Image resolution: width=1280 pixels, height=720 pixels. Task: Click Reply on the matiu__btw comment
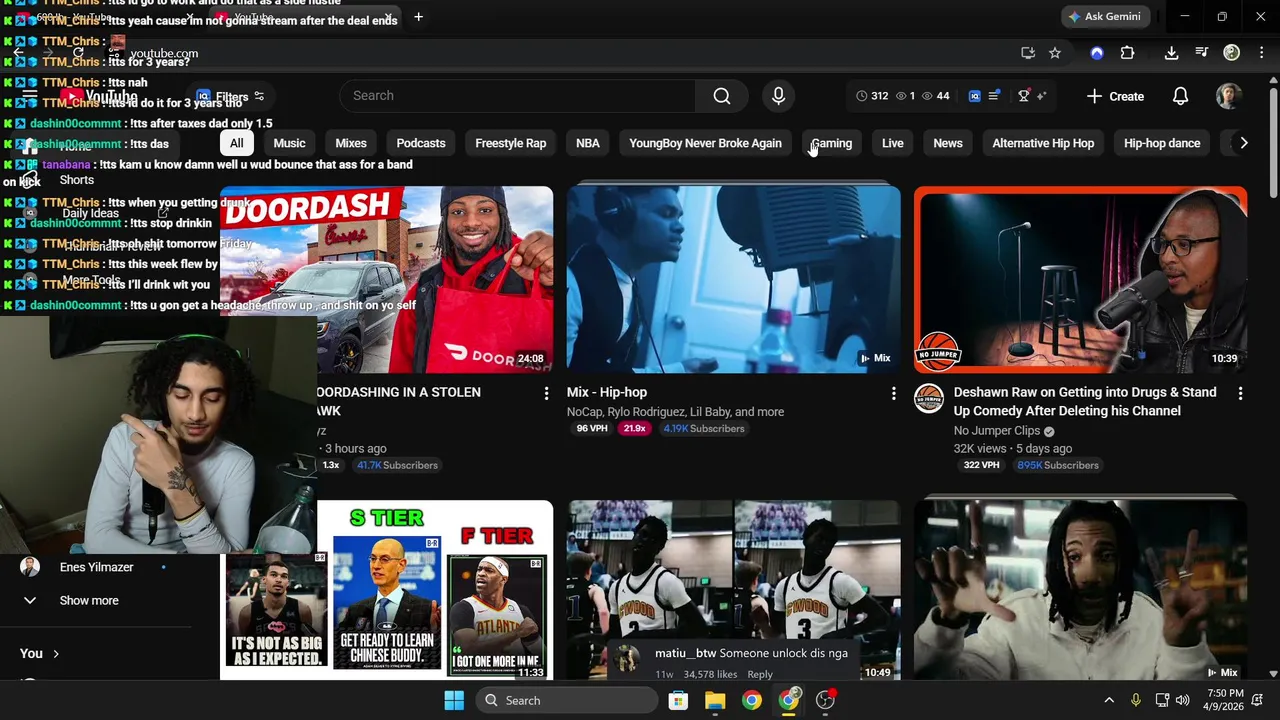coord(760,674)
